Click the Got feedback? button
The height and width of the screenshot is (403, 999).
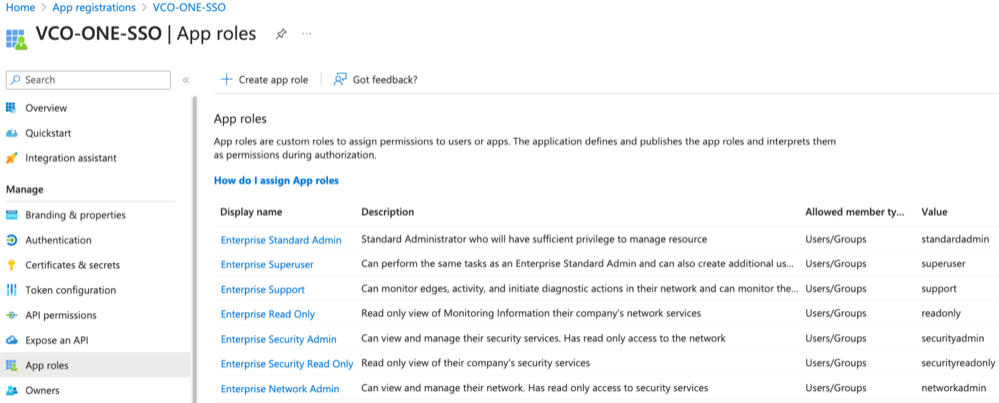(375, 80)
